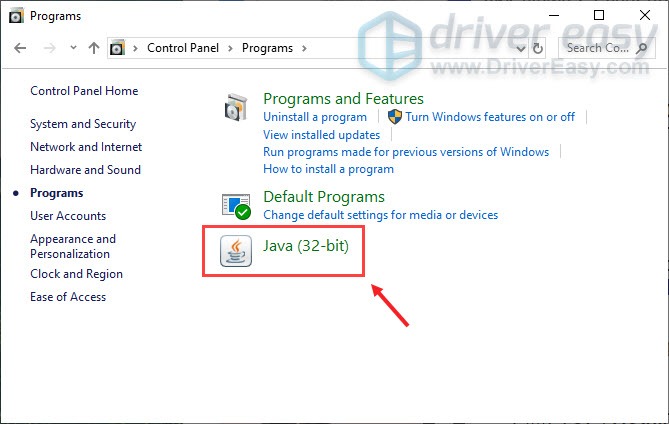Click the Java (32-bit) text link
This screenshot has height=424, width=669.
(x=306, y=246)
